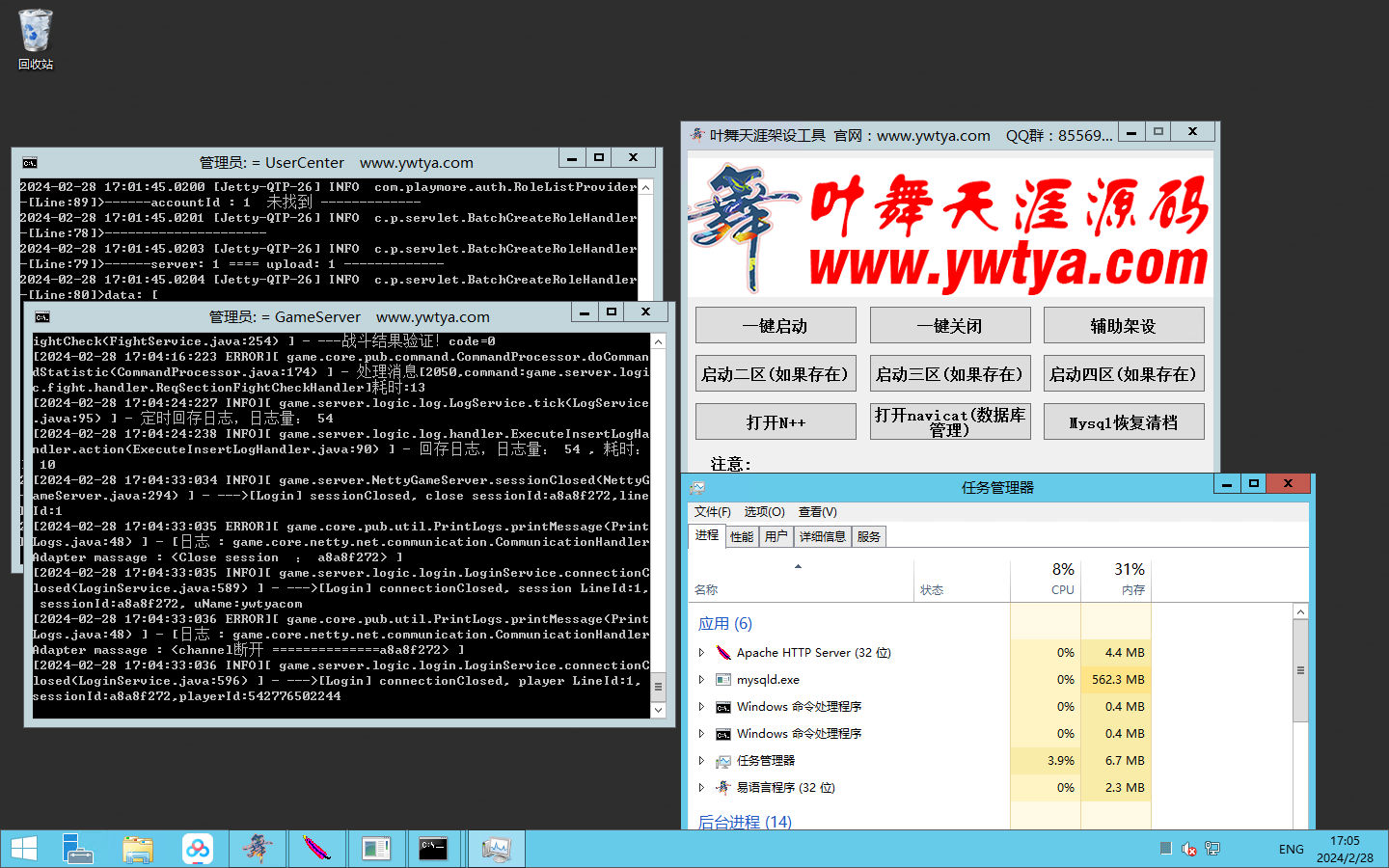Click the GameServer console scroll down arrow
The height and width of the screenshot is (868, 1389).
point(659,710)
